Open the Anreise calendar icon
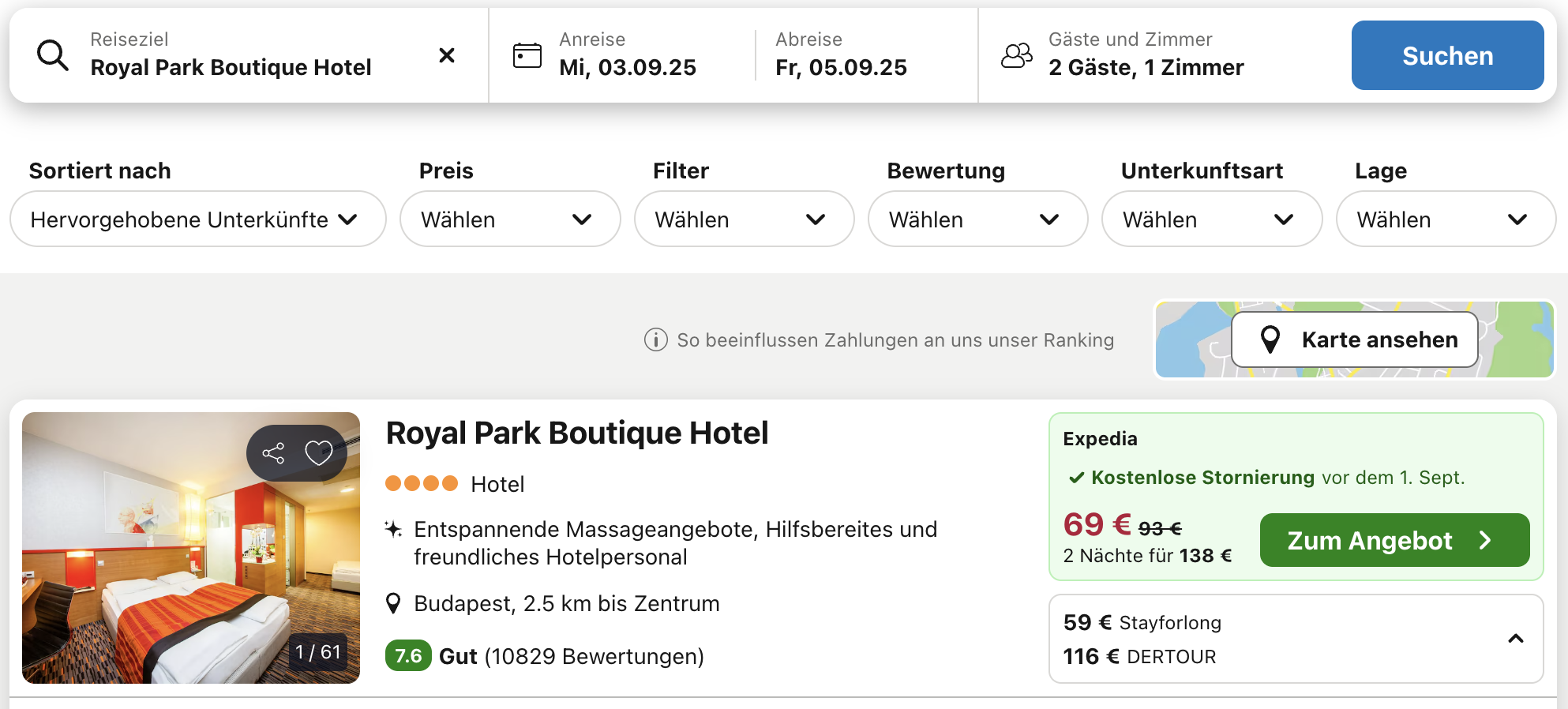This screenshot has width=1568, height=709. (x=527, y=55)
